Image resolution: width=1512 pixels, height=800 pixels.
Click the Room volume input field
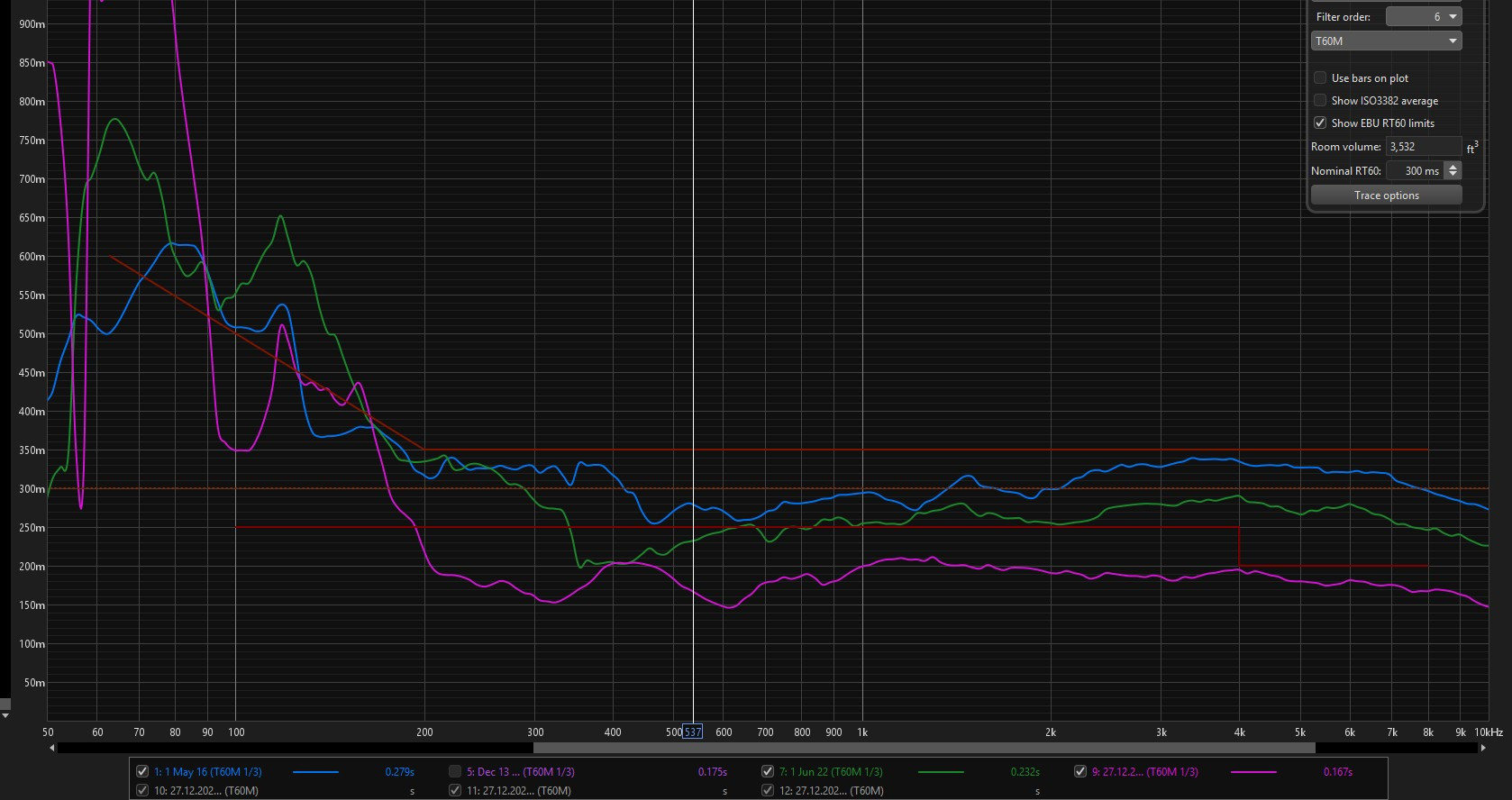point(1423,147)
